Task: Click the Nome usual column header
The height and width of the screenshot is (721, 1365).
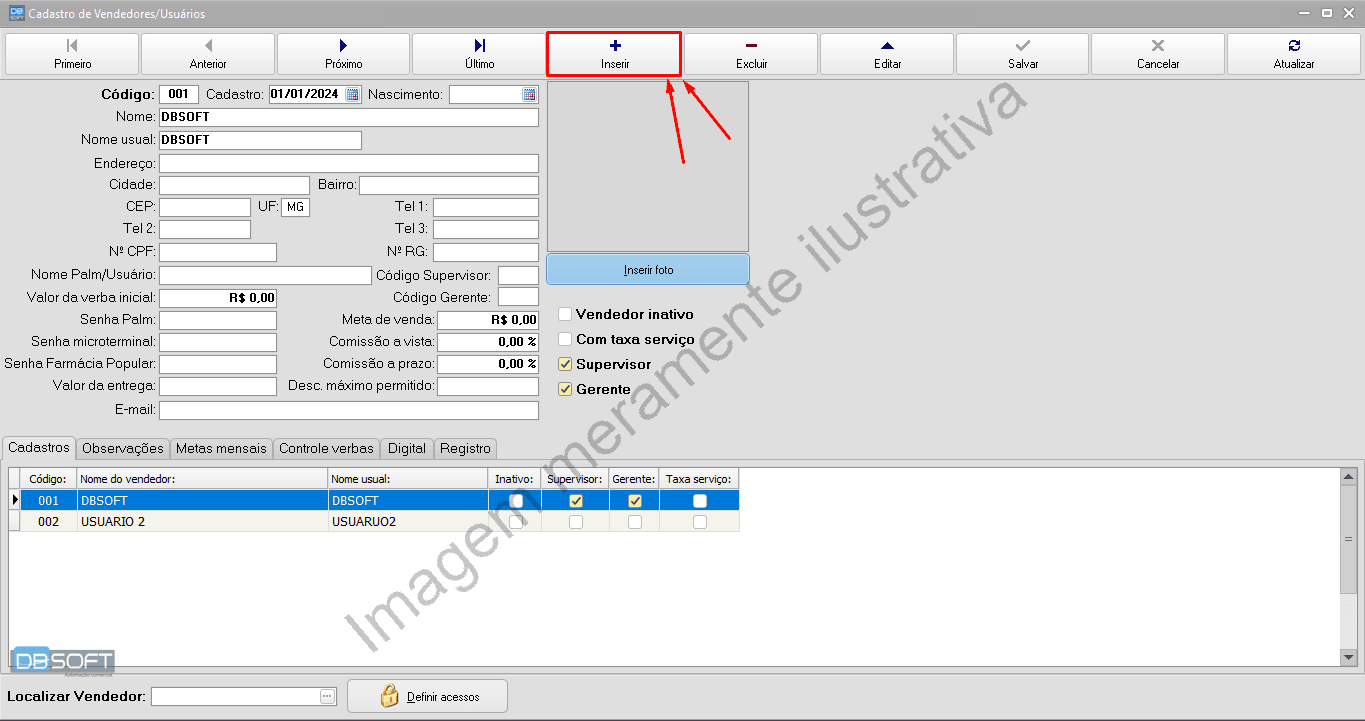Action: click(x=408, y=479)
